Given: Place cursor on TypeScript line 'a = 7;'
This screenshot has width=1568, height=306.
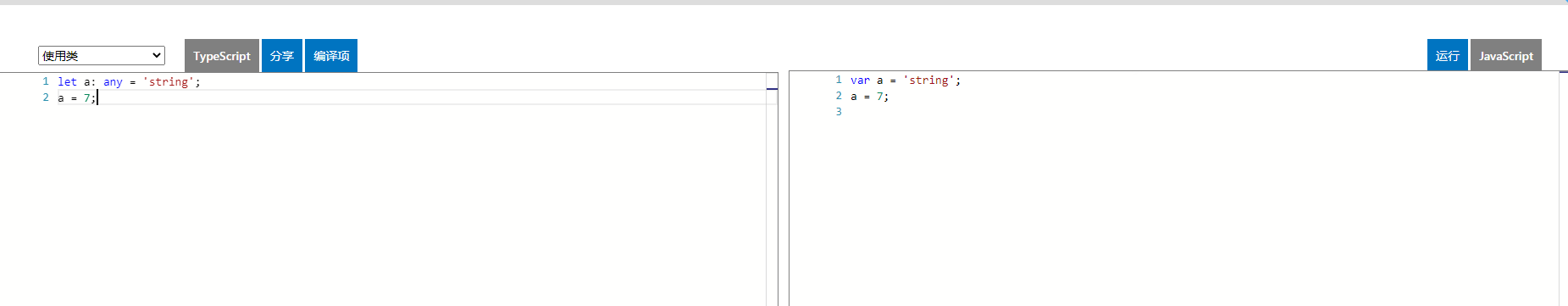Looking at the screenshot, I should 77,98.
